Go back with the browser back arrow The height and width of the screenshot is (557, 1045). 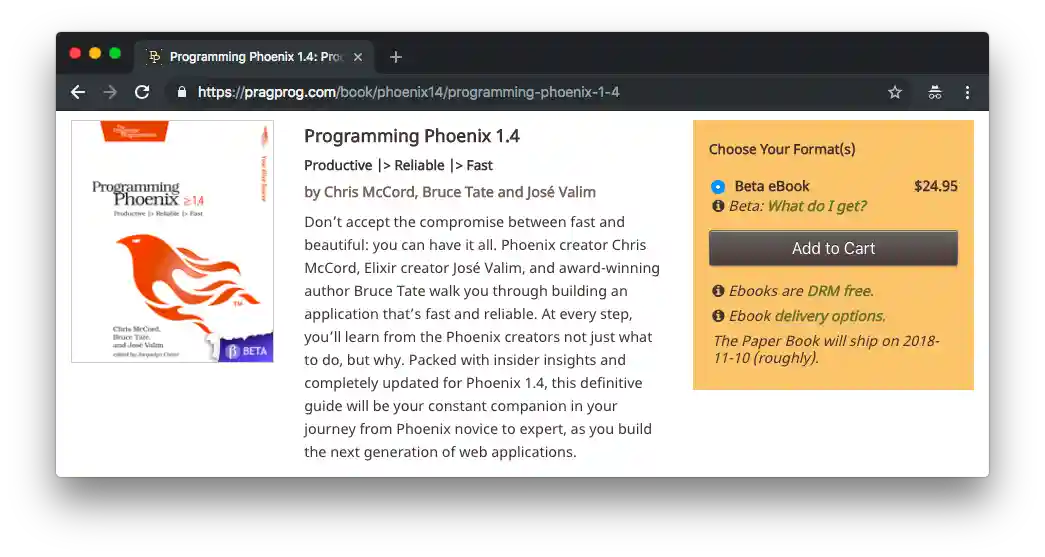[x=78, y=92]
